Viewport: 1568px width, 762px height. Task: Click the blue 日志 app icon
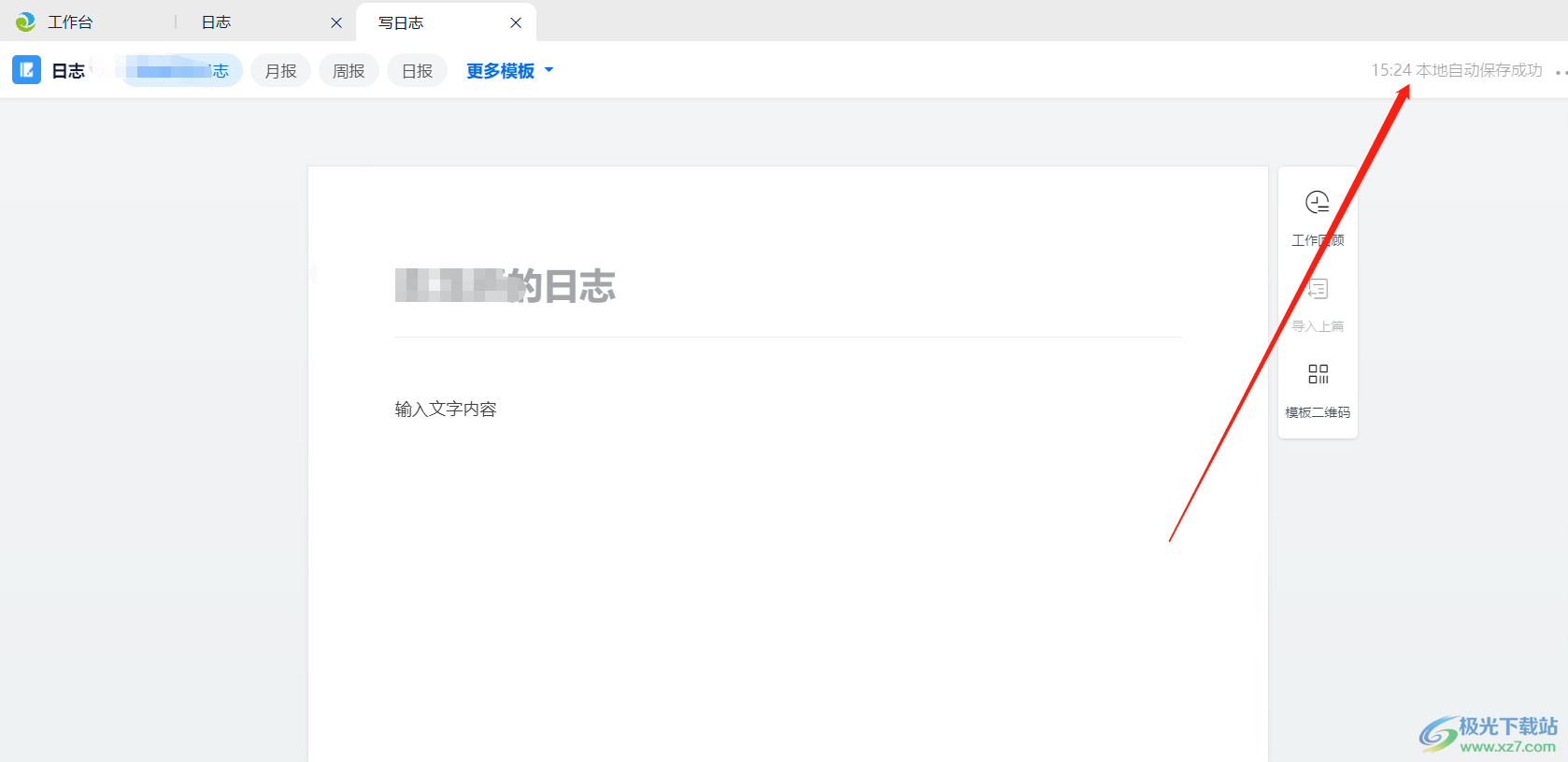(x=26, y=70)
